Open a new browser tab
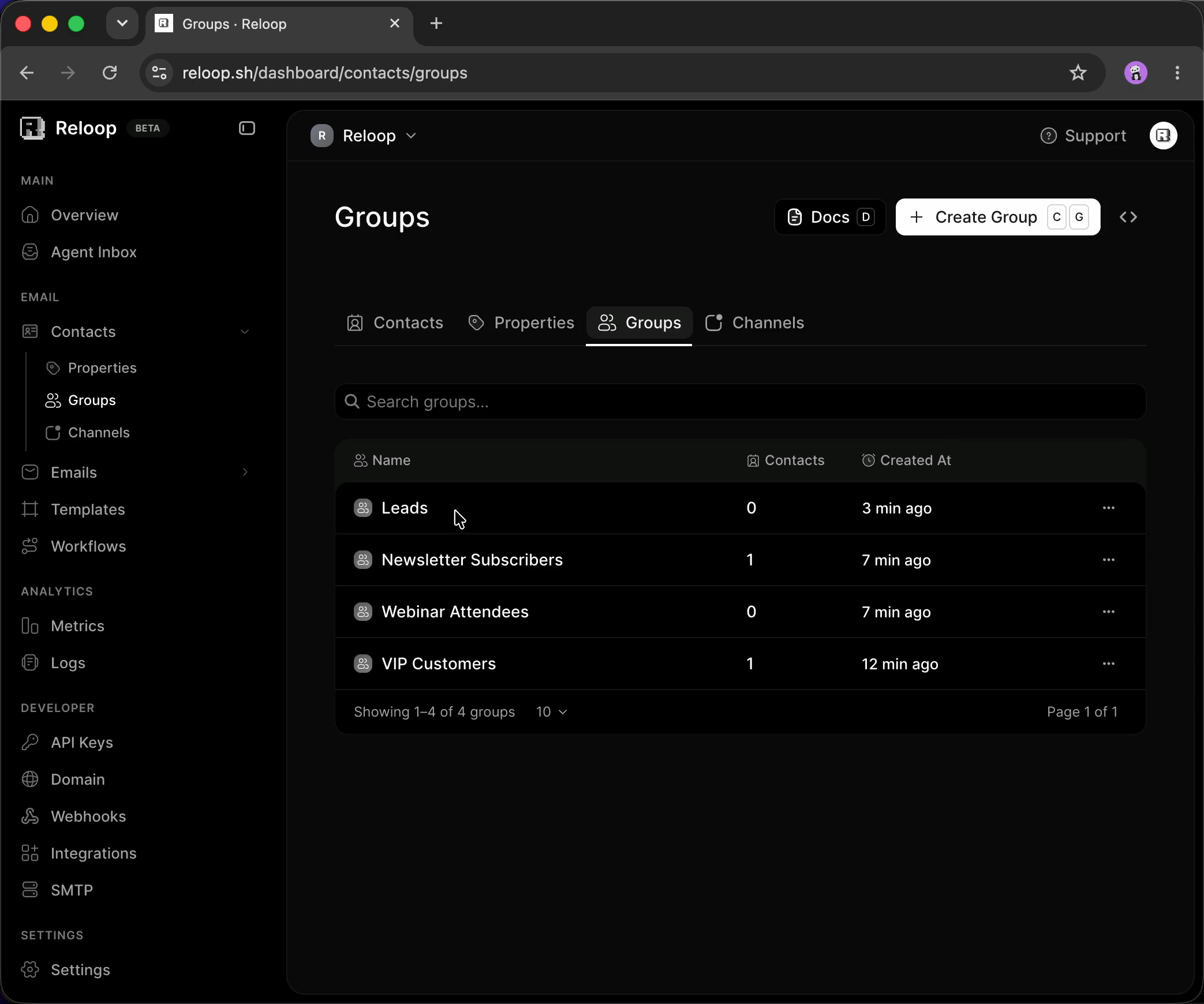 pyautogui.click(x=436, y=24)
